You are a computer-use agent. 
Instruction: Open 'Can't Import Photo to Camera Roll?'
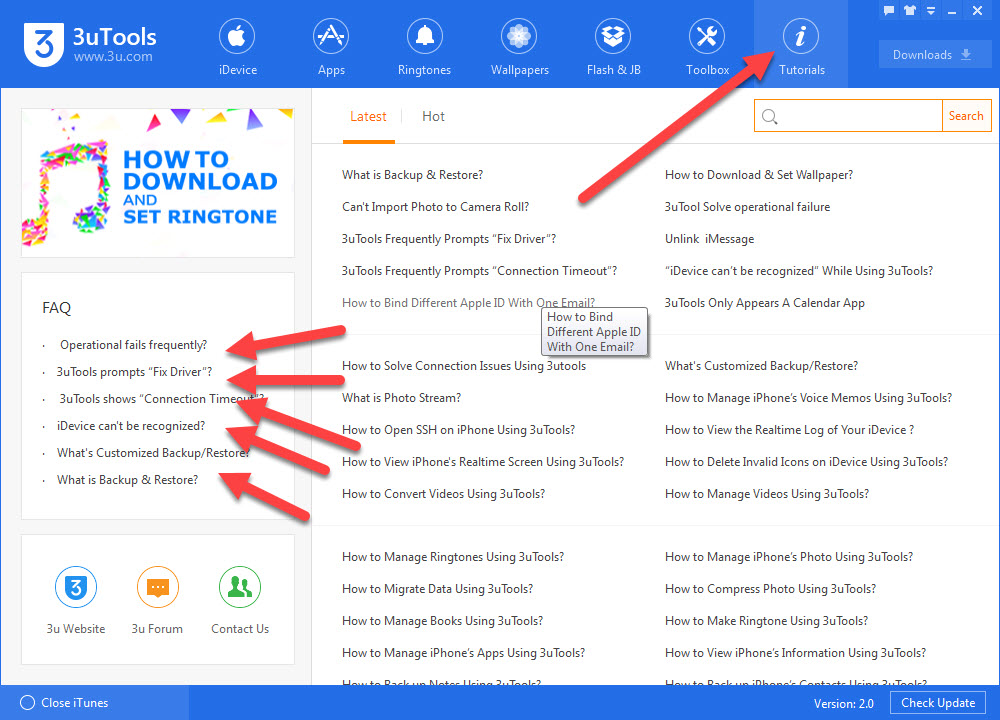tap(436, 207)
